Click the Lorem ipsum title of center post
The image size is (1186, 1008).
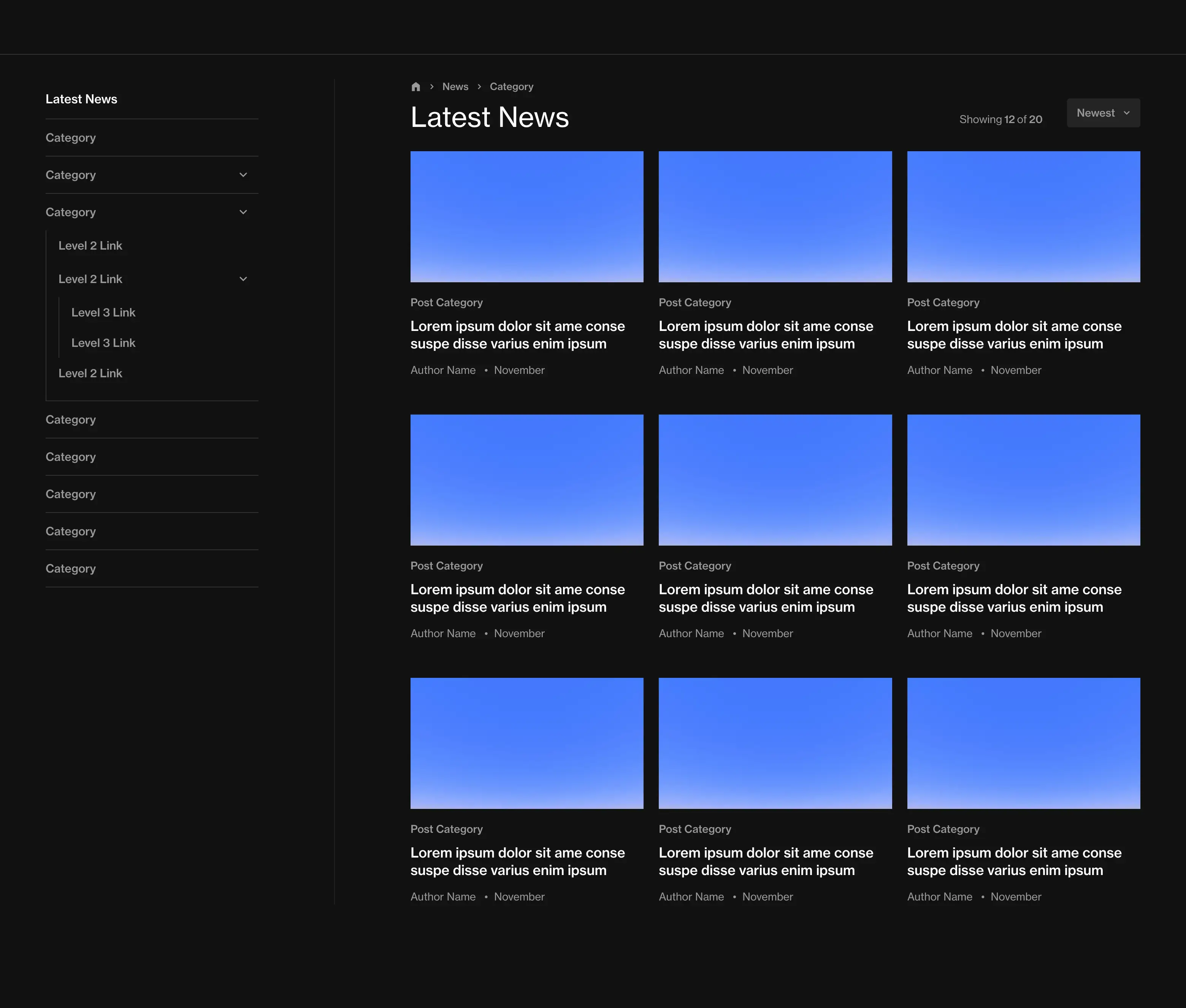(766, 598)
